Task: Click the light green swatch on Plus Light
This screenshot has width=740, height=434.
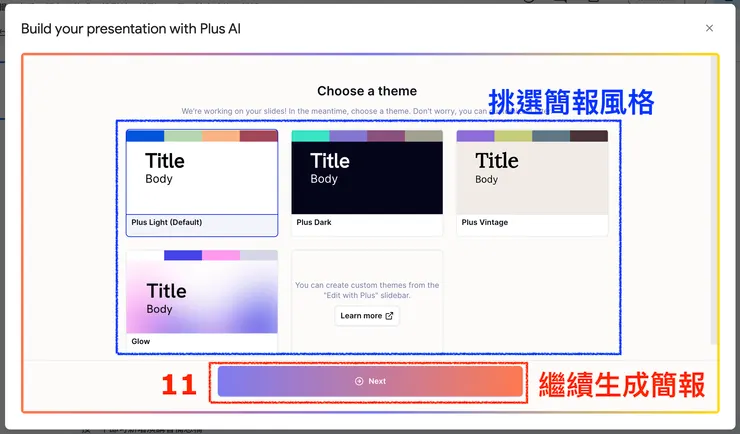Action: 183,136
